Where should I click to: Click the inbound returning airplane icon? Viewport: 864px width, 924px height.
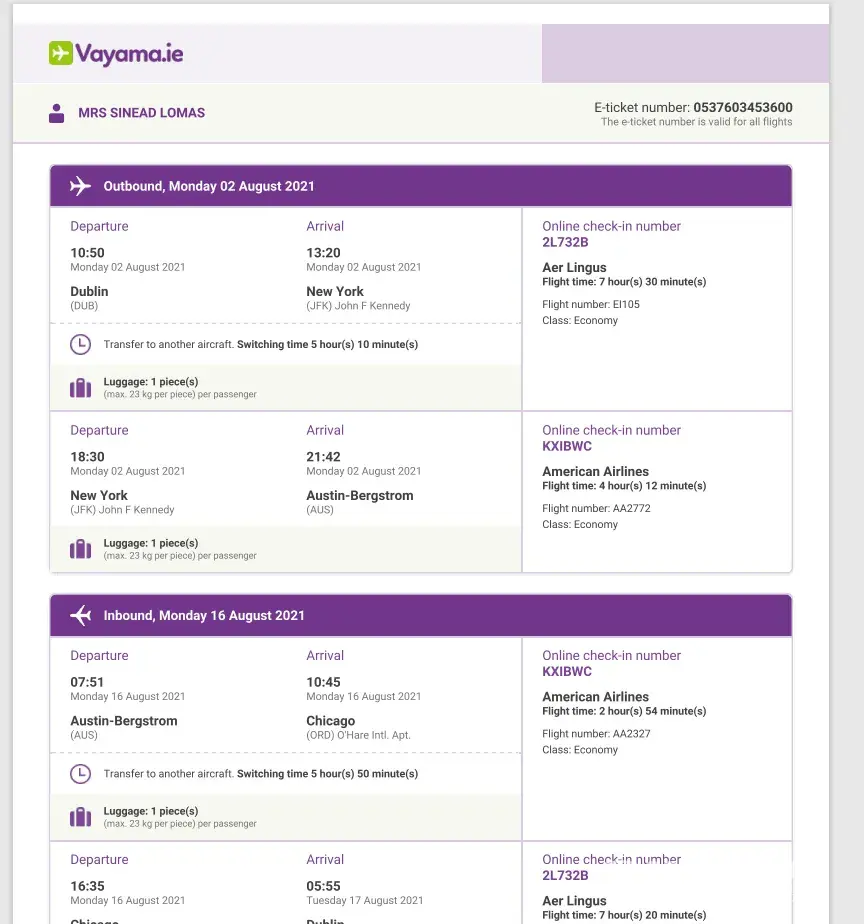(80, 615)
